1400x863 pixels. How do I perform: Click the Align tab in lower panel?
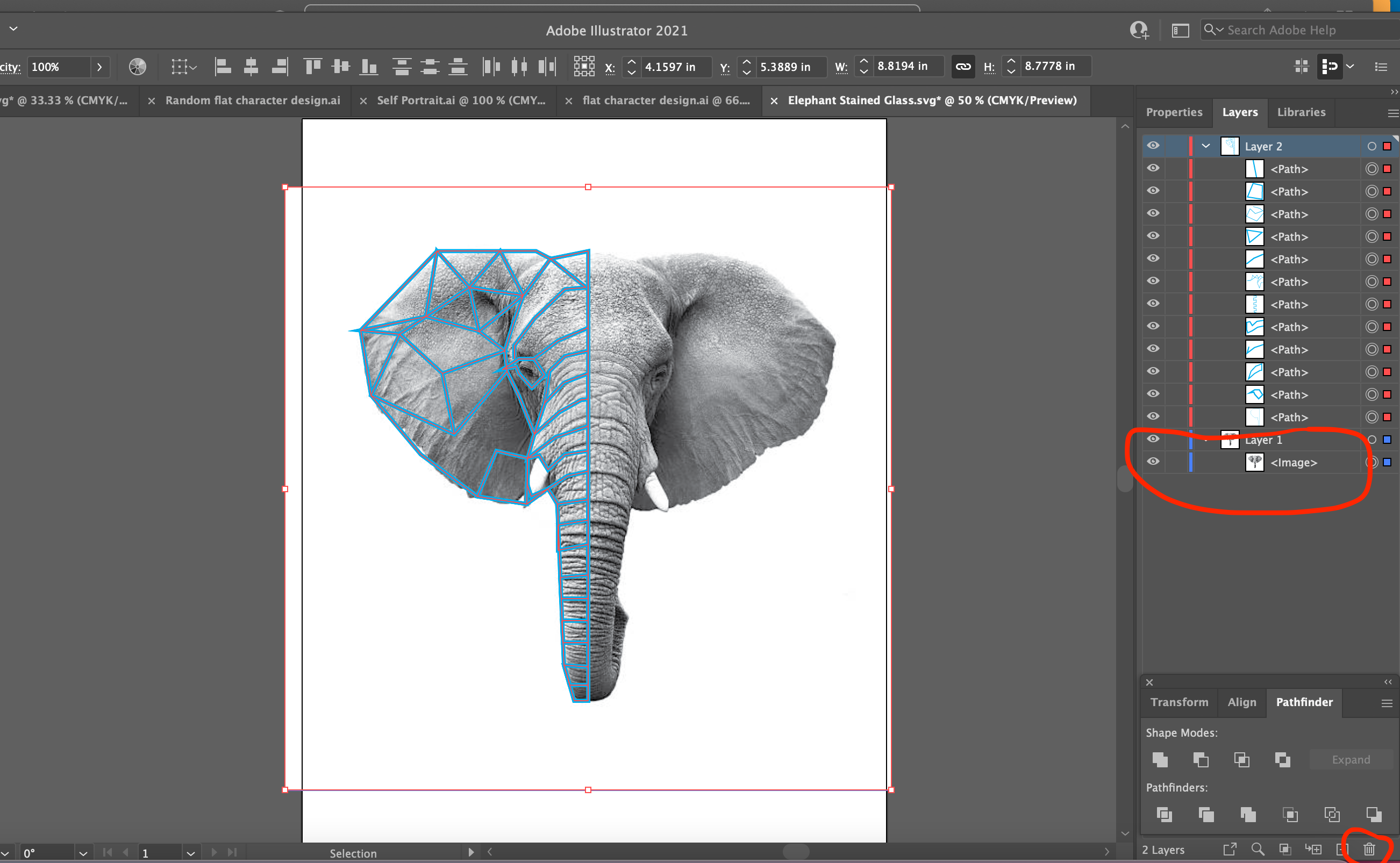click(1242, 702)
